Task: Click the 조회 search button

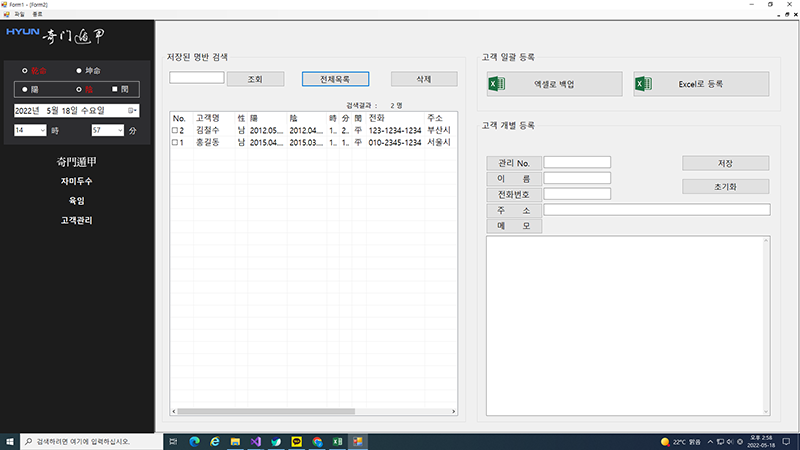Action: 255,79
